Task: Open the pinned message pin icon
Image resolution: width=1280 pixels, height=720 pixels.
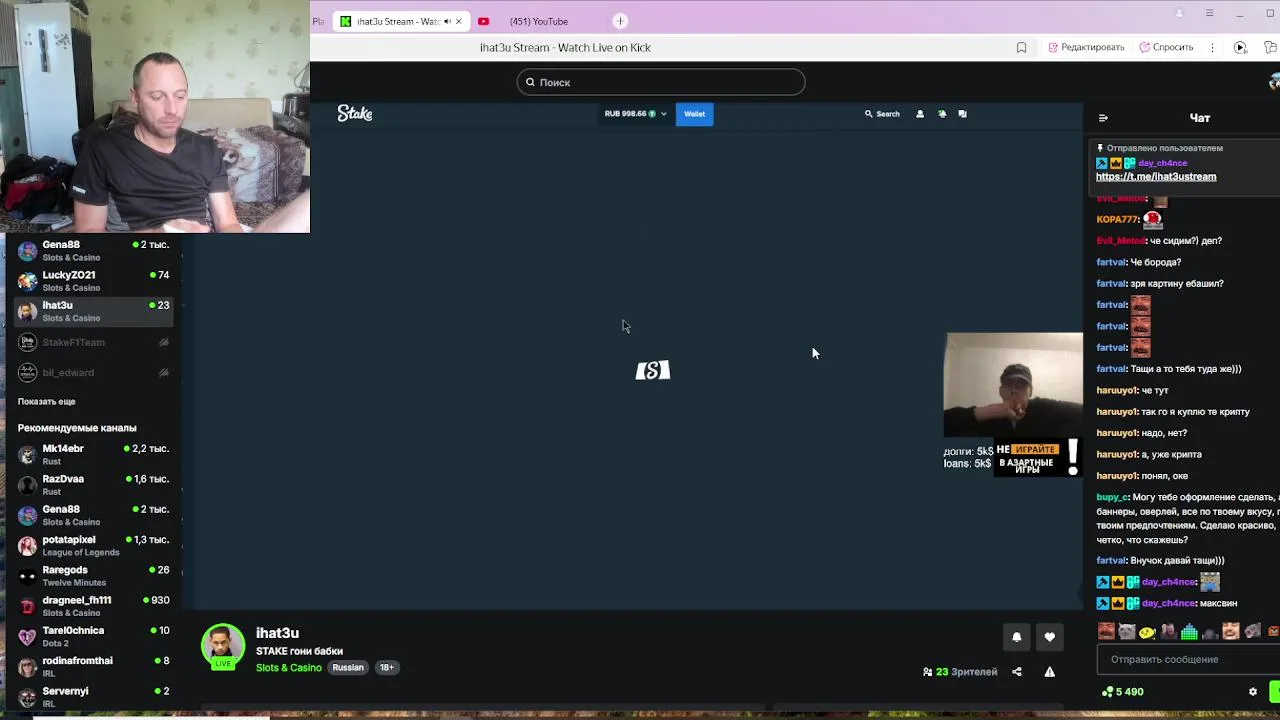Action: [1100, 148]
